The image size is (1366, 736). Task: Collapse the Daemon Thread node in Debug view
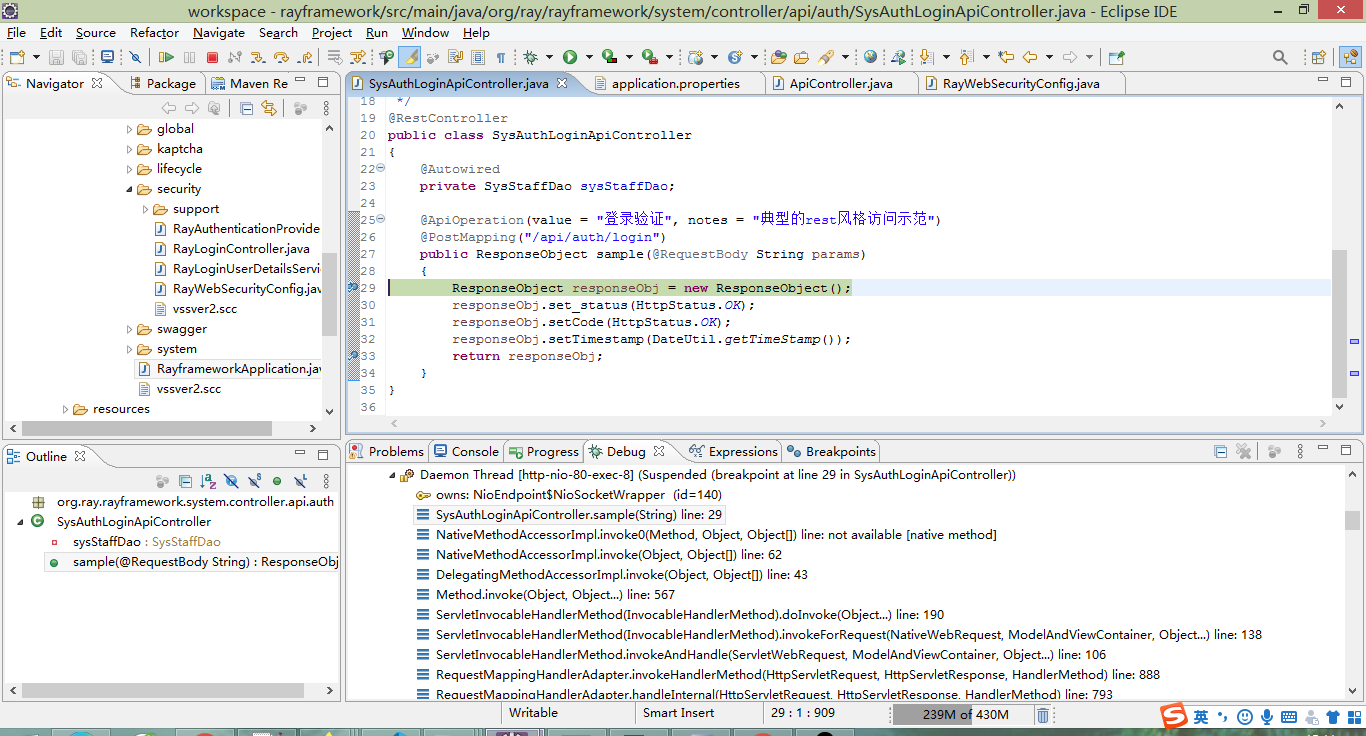[392, 475]
